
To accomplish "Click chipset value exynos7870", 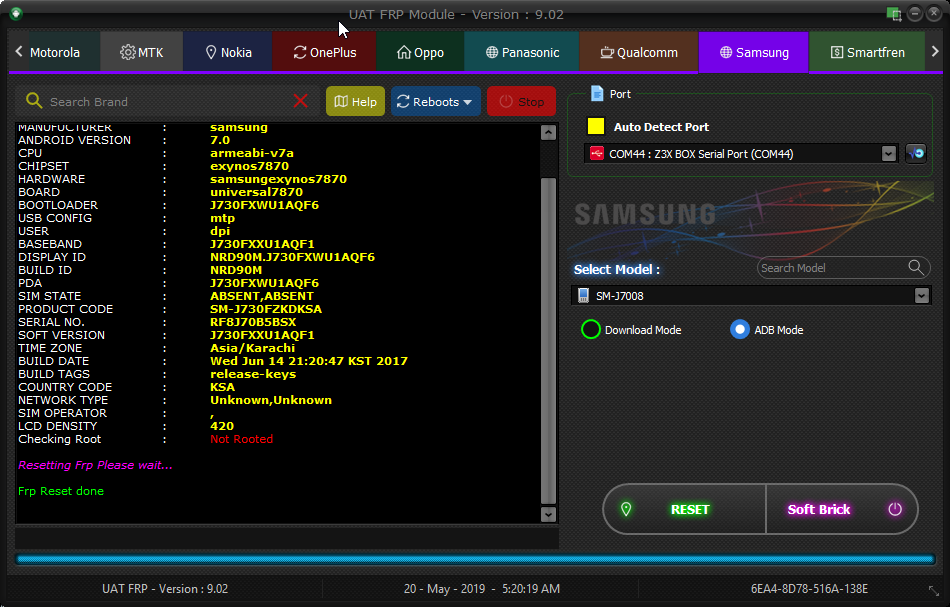I will pos(250,166).
